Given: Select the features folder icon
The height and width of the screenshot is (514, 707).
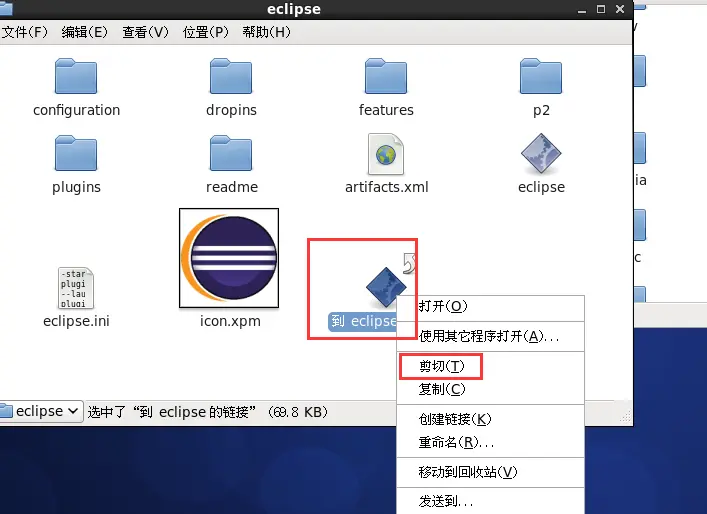Looking at the screenshot, I should tap(386, 76).
